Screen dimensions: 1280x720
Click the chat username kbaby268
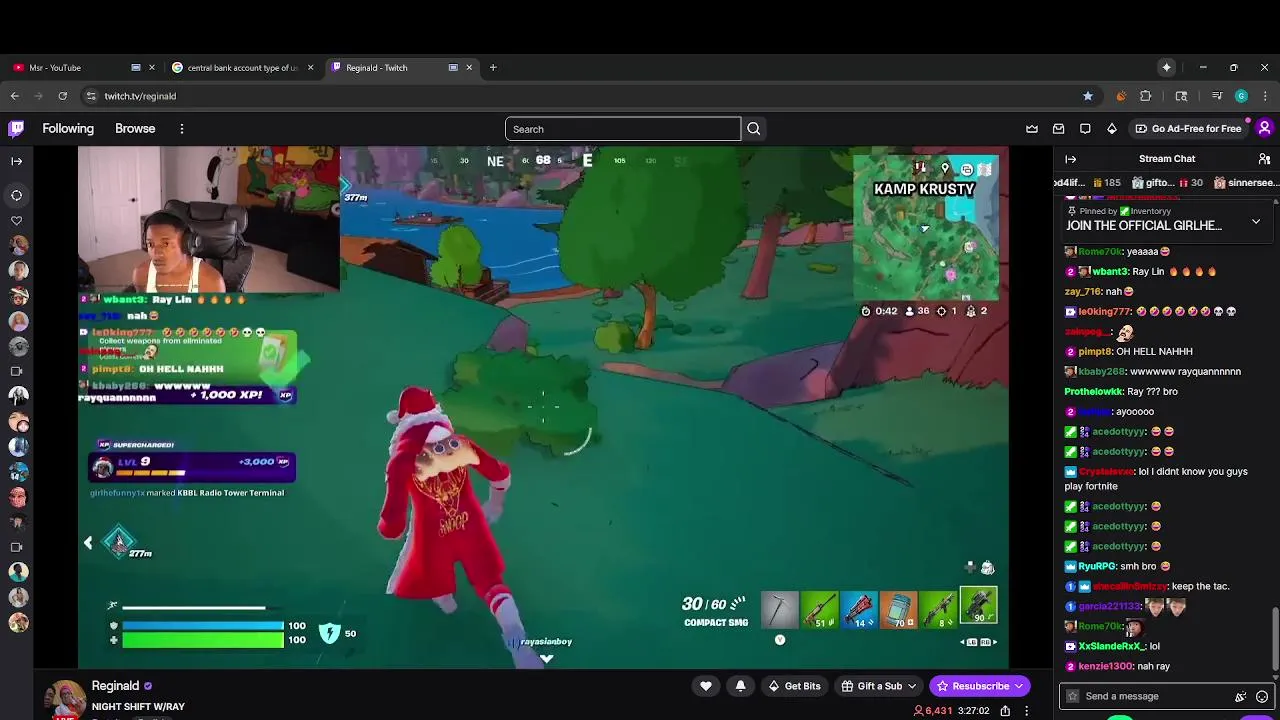tap(1103, 371)
